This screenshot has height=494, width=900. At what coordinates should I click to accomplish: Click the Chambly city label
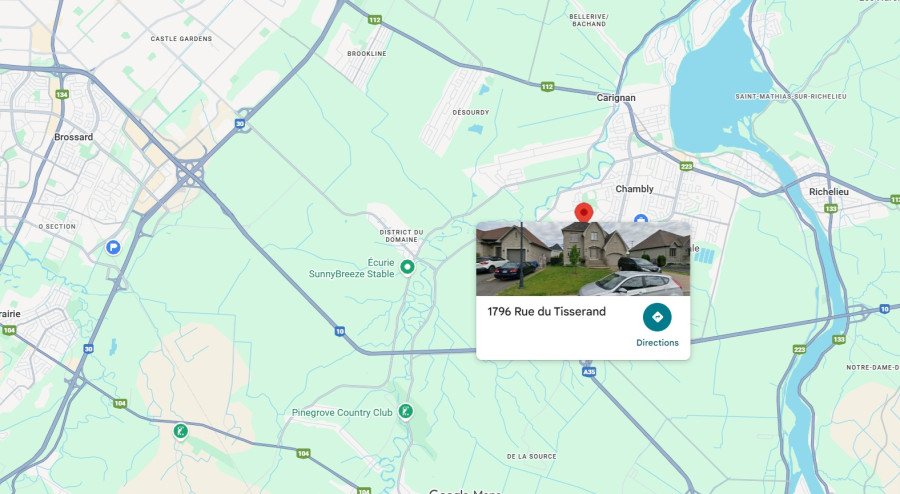(x=634, y=189)
